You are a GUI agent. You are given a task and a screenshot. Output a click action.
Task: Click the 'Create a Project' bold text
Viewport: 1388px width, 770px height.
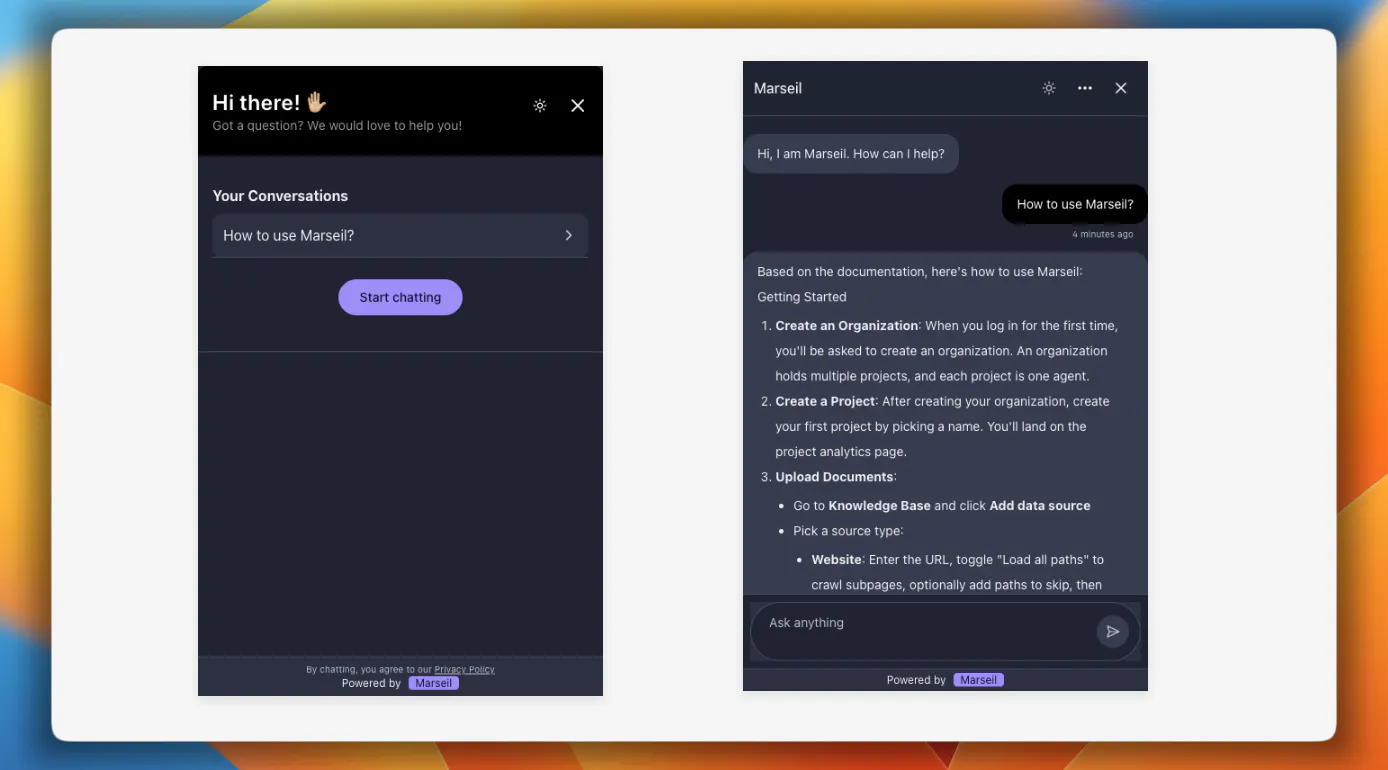click(826, 401)
